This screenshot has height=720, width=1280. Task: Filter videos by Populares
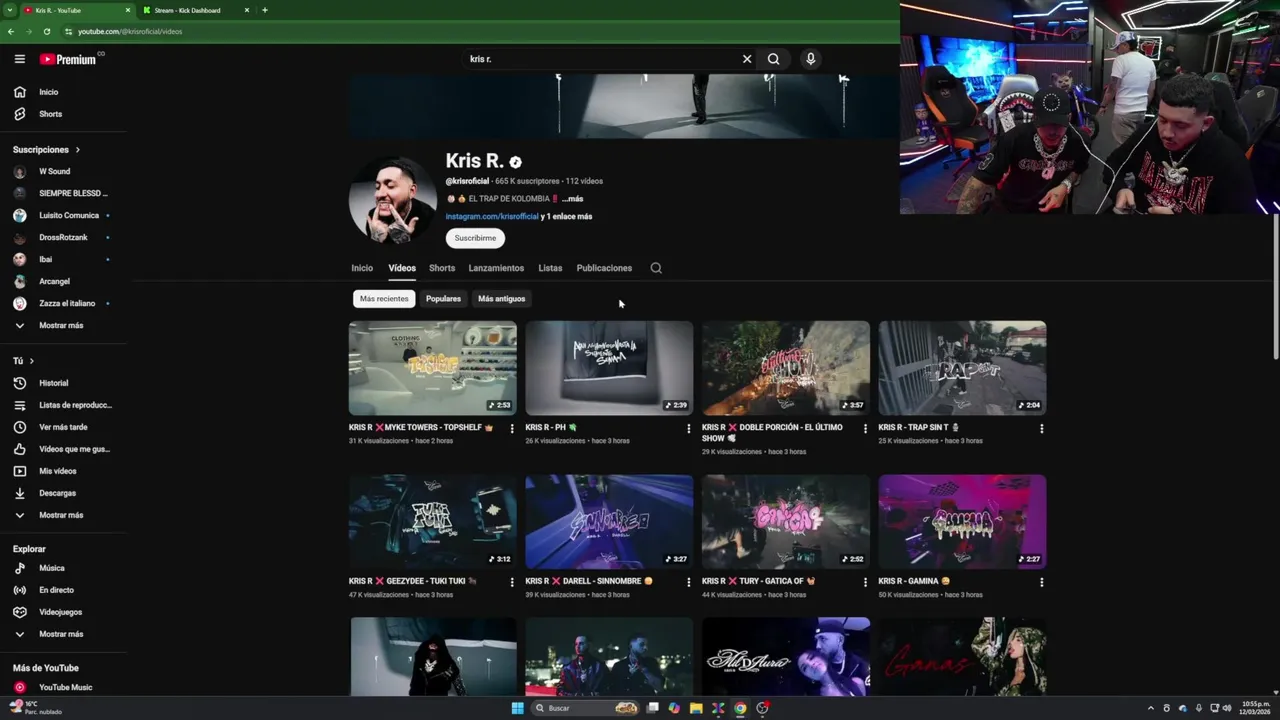coord(443,299)
